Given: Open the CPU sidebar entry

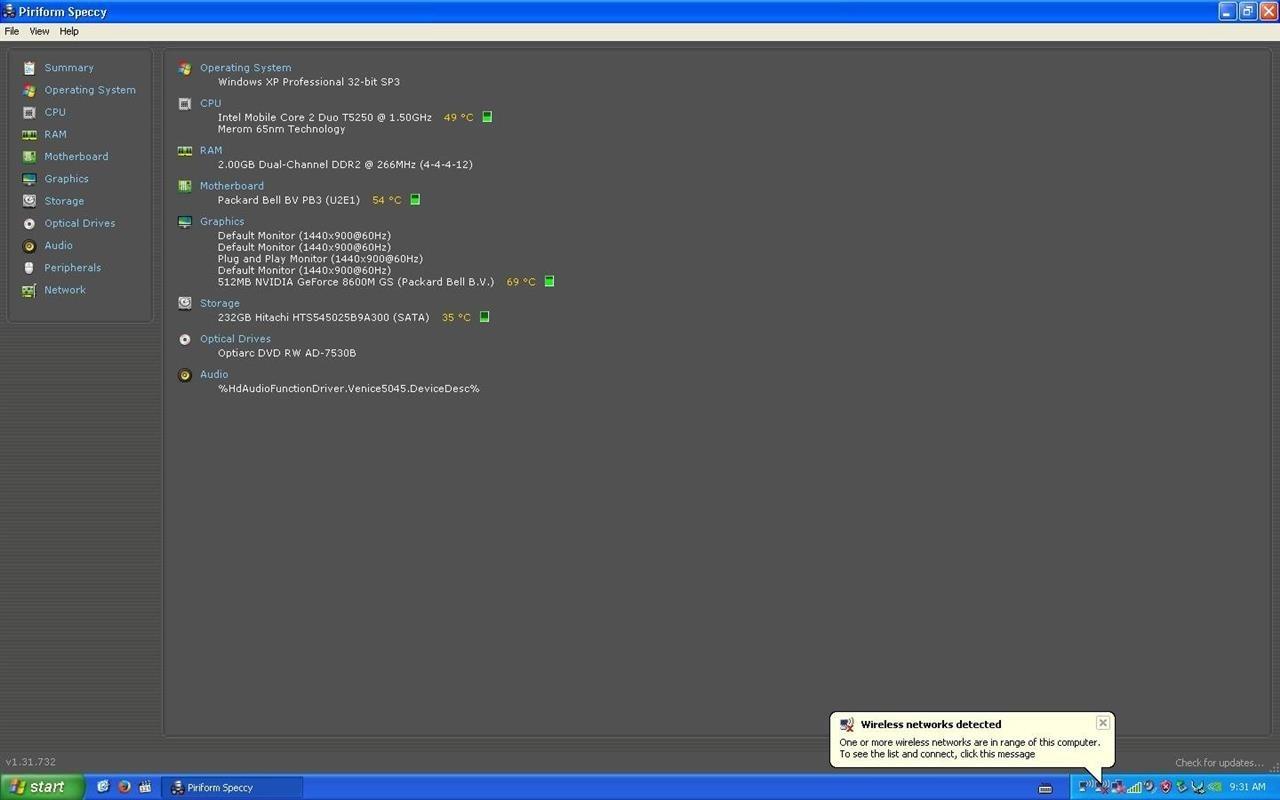Looking at the screenshot, I should [54, 112].
